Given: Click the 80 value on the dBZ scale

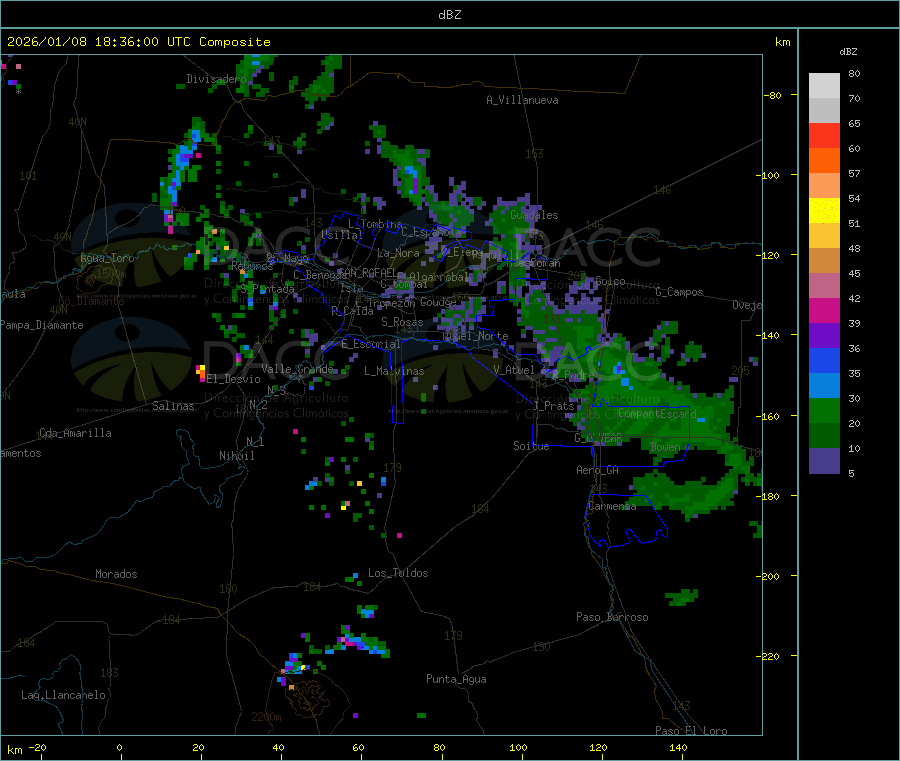Looking at the screenshot, I should point(854,73).
